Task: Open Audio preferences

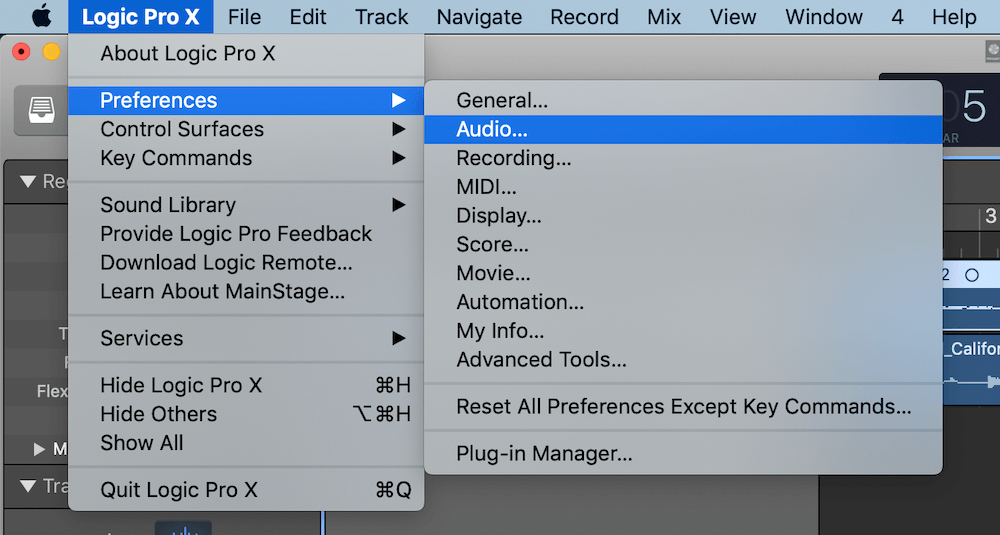Action: tap(491, 129)
